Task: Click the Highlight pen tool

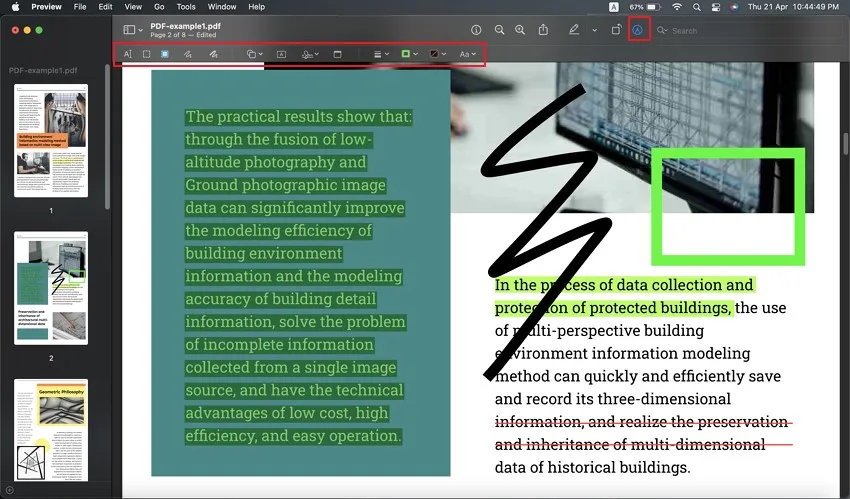Action: [574, 30]
